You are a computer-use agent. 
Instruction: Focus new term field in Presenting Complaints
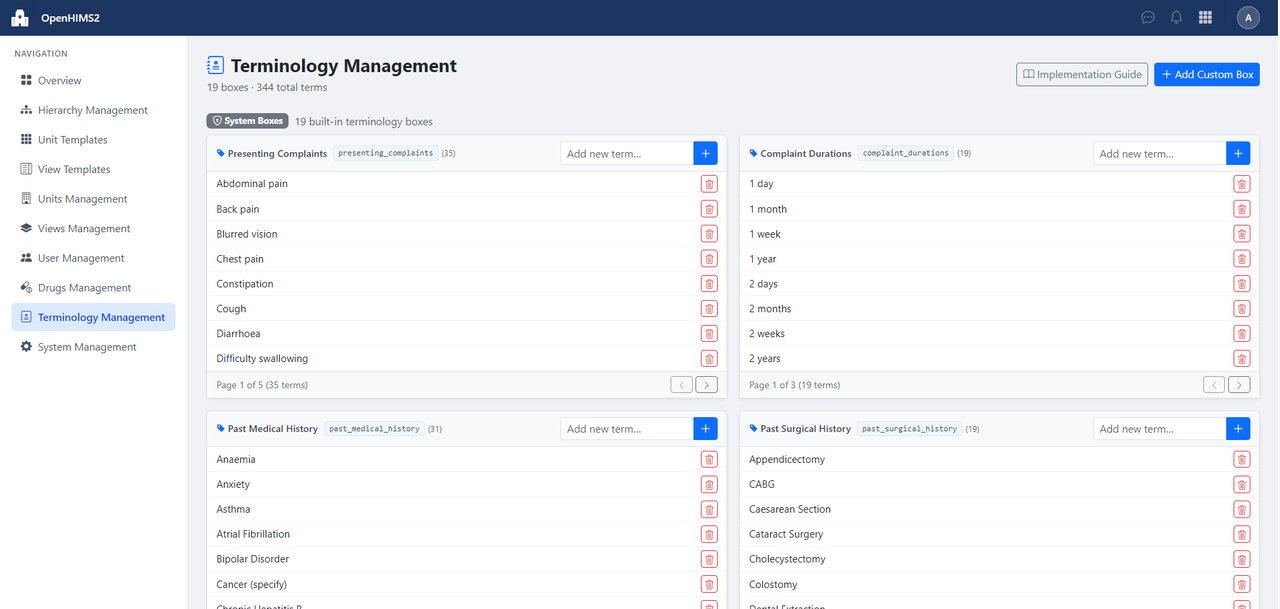(627, 153)
